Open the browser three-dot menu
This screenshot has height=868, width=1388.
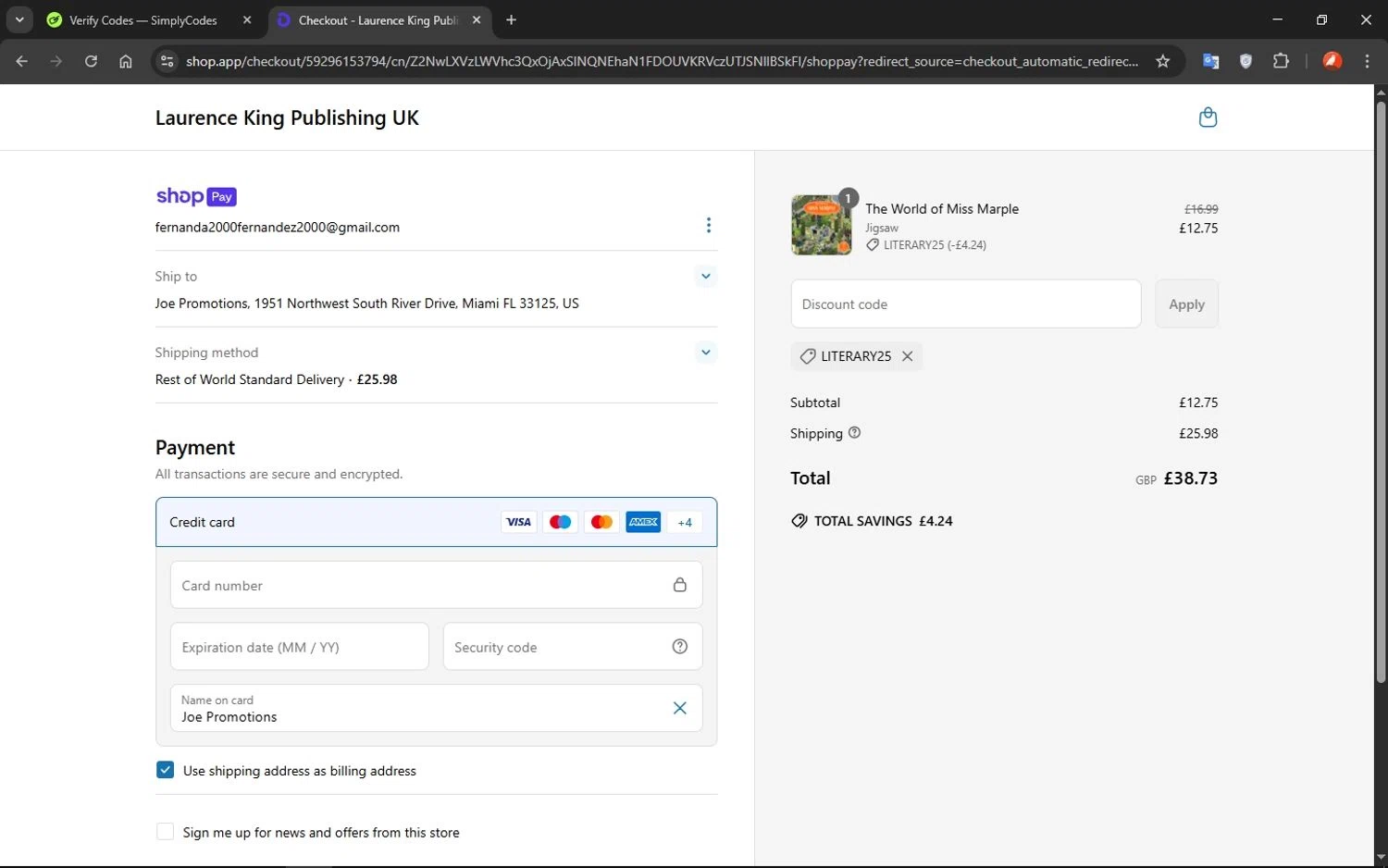pos(1367,61)
